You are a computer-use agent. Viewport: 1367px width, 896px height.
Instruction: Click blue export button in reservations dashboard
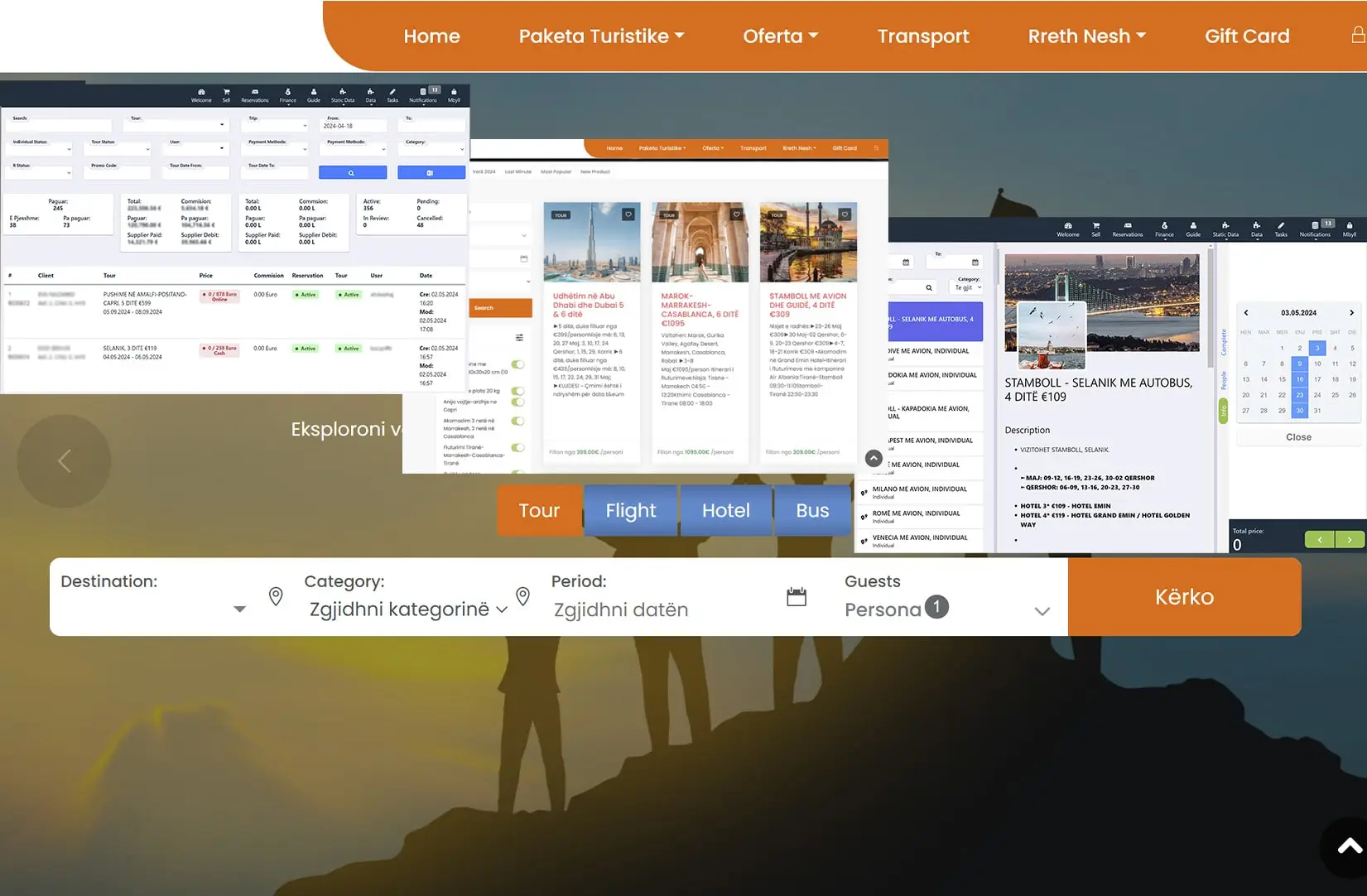pos(431,172)
